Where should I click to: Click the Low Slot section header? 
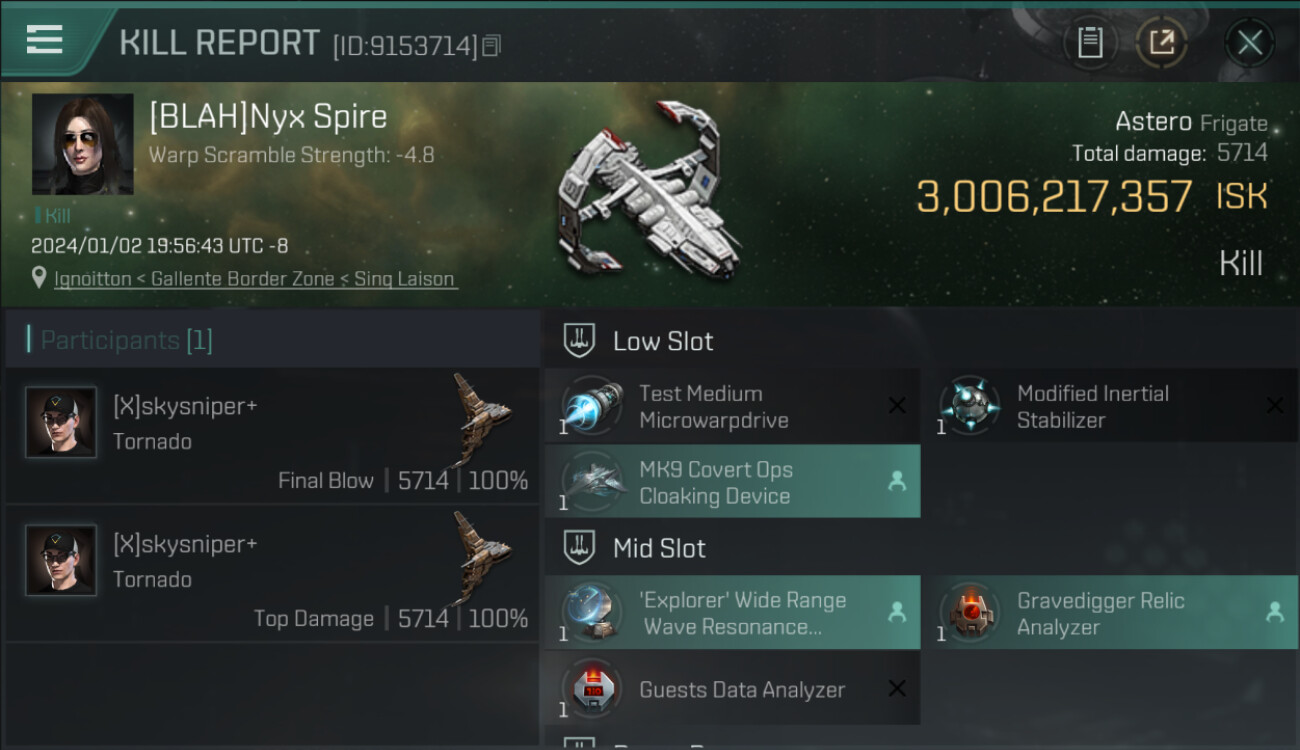point(662,341)
